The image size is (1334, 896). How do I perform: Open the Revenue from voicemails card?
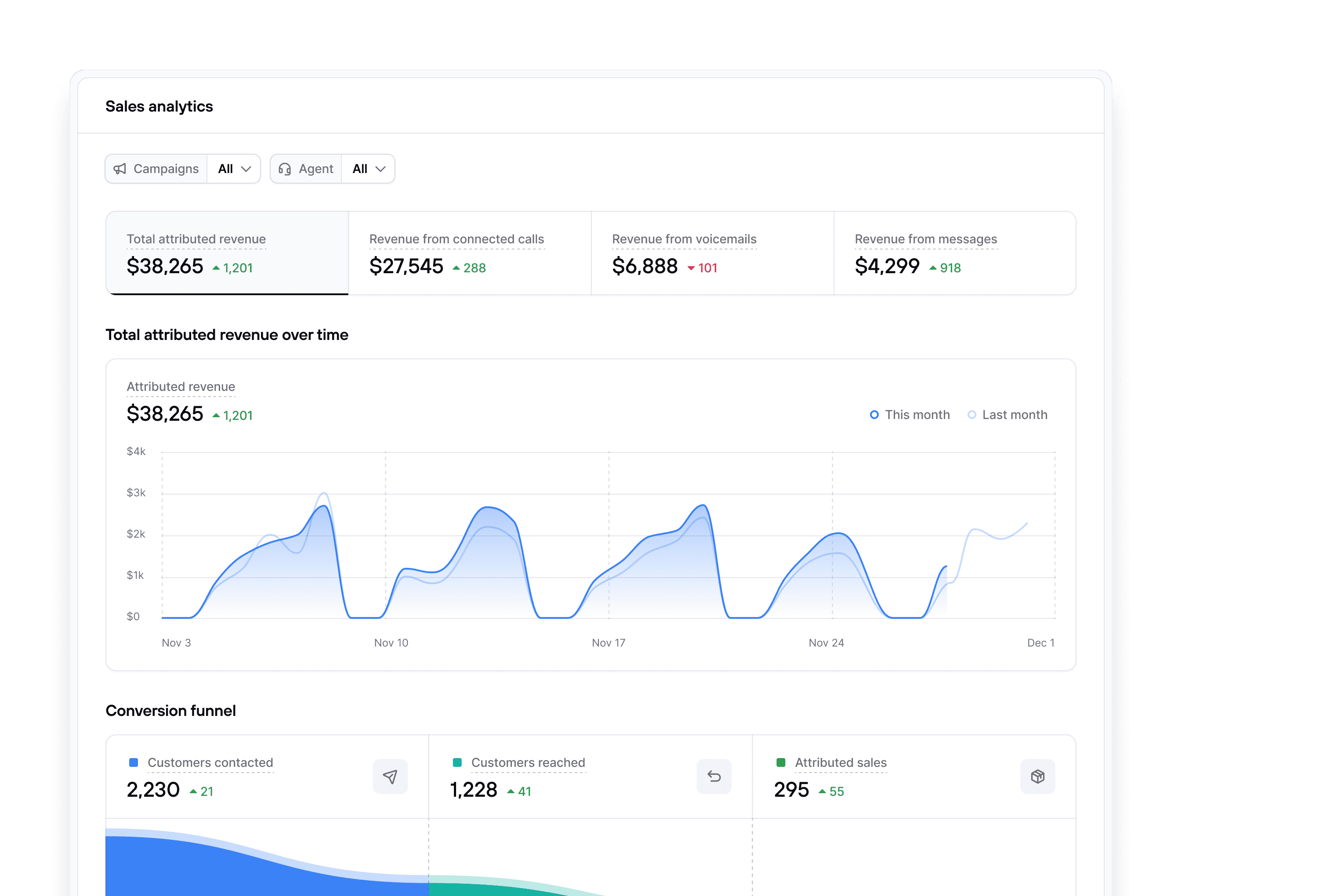pos(712,253)
